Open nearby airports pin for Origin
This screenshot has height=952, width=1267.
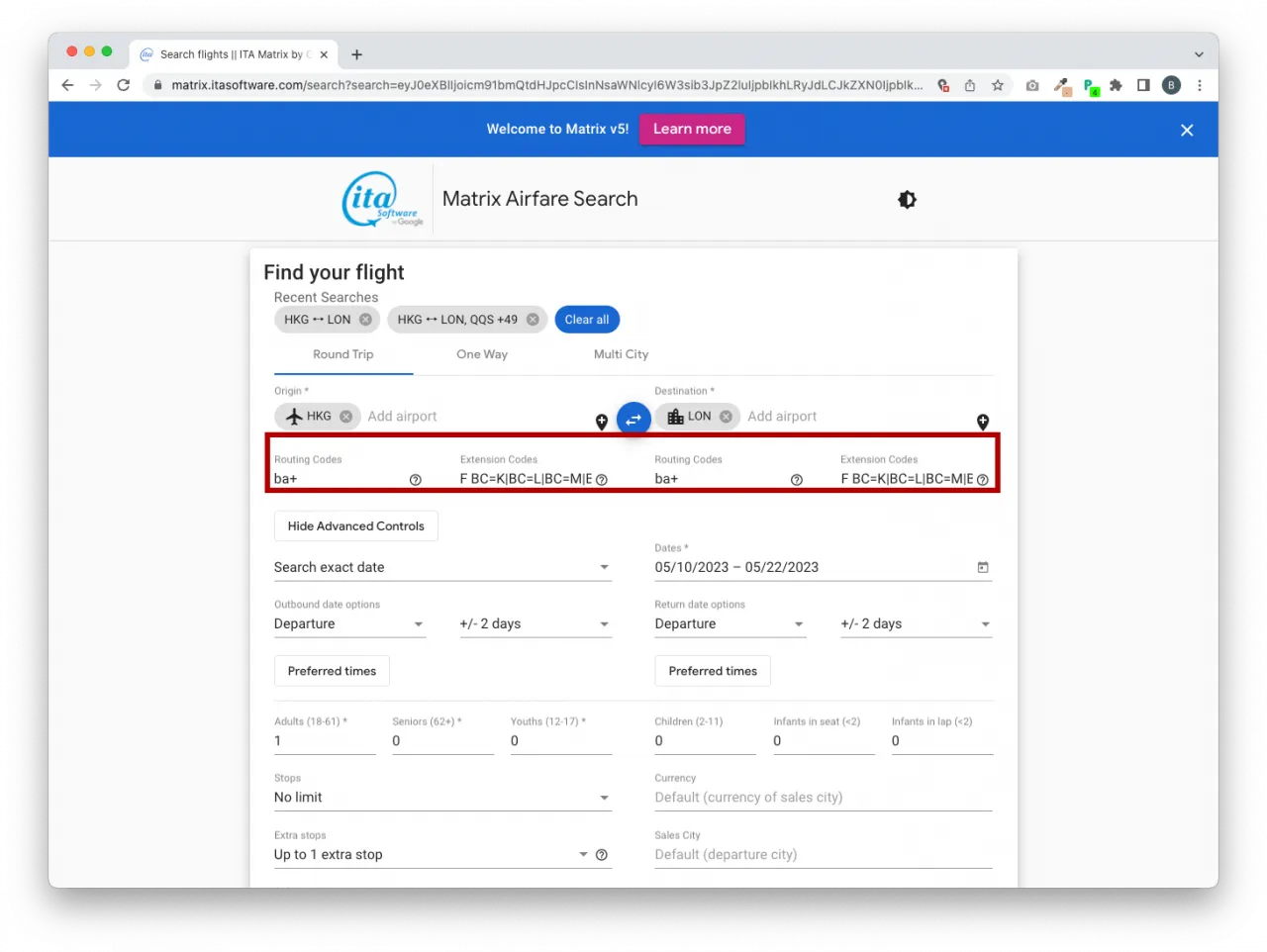pyautogui.click(x=602, y=422)
